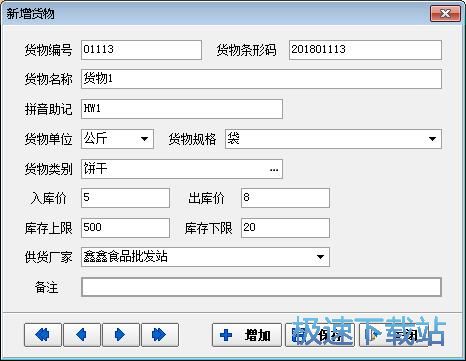This screenshot has height=361, width=466.
Task: Click the 库存下限 input field
Action: pyautogui.click(x=285, y=228)
